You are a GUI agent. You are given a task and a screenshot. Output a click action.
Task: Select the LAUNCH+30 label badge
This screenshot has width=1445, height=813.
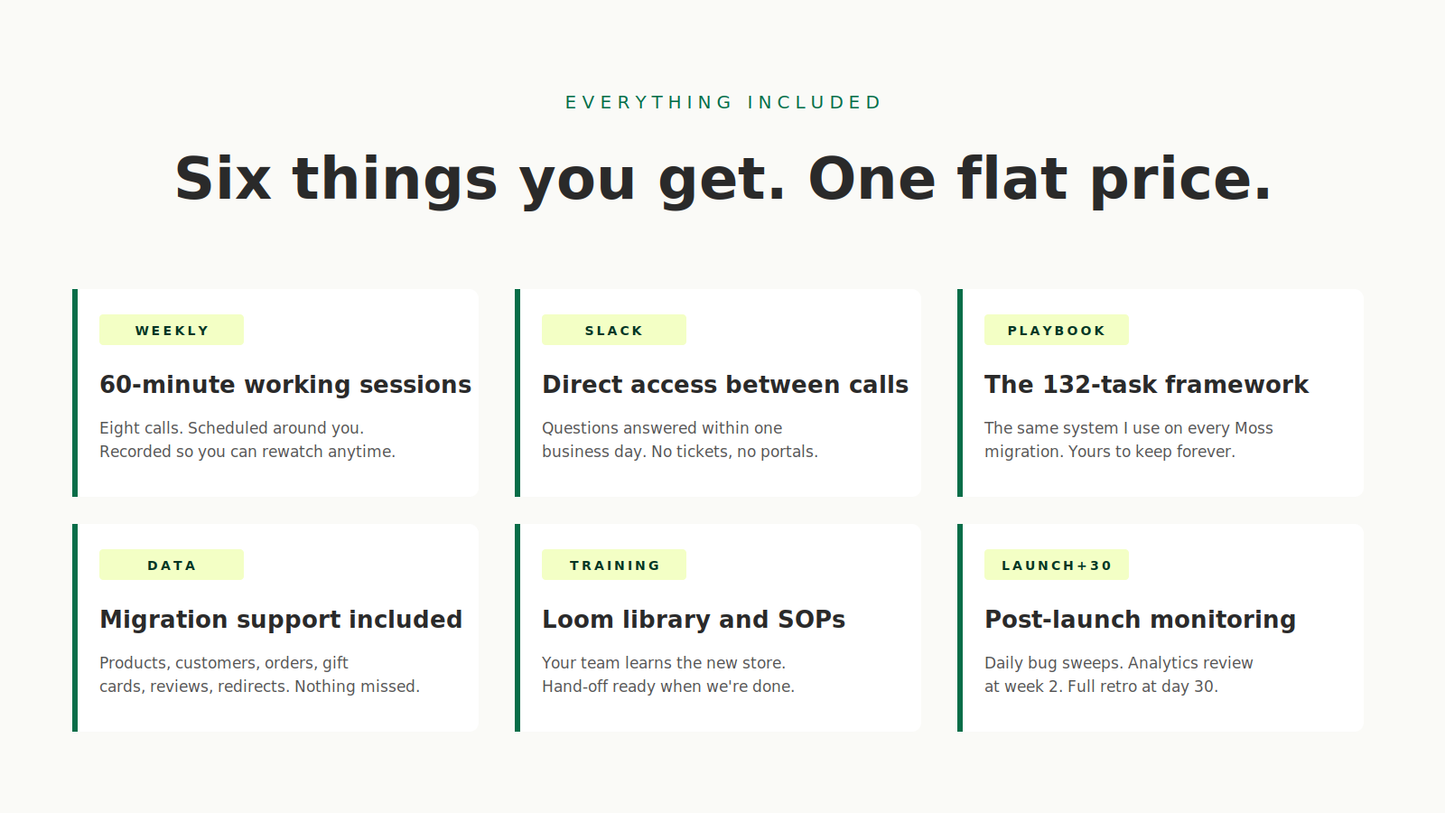point(1056,565)
